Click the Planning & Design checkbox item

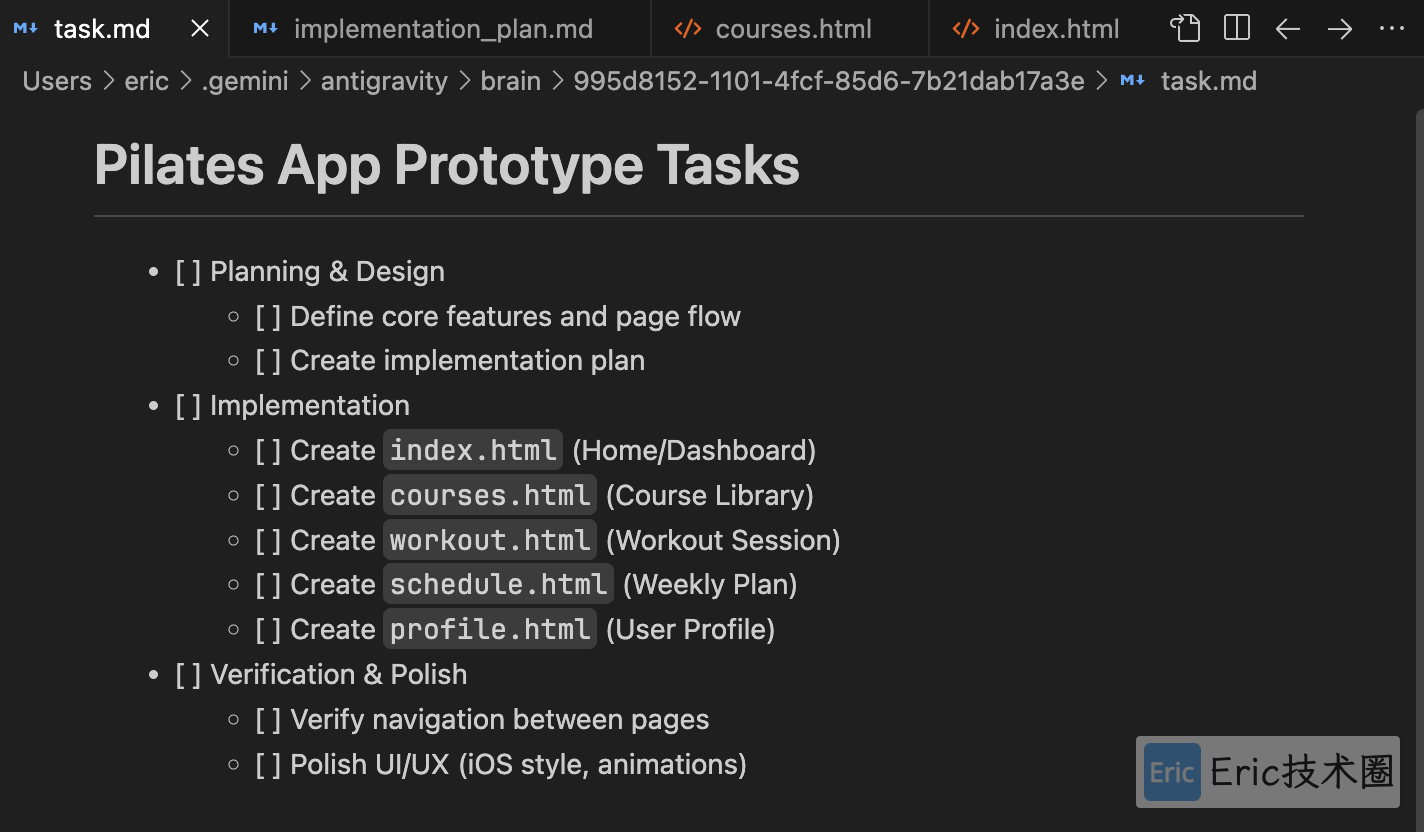pos(188,272)
